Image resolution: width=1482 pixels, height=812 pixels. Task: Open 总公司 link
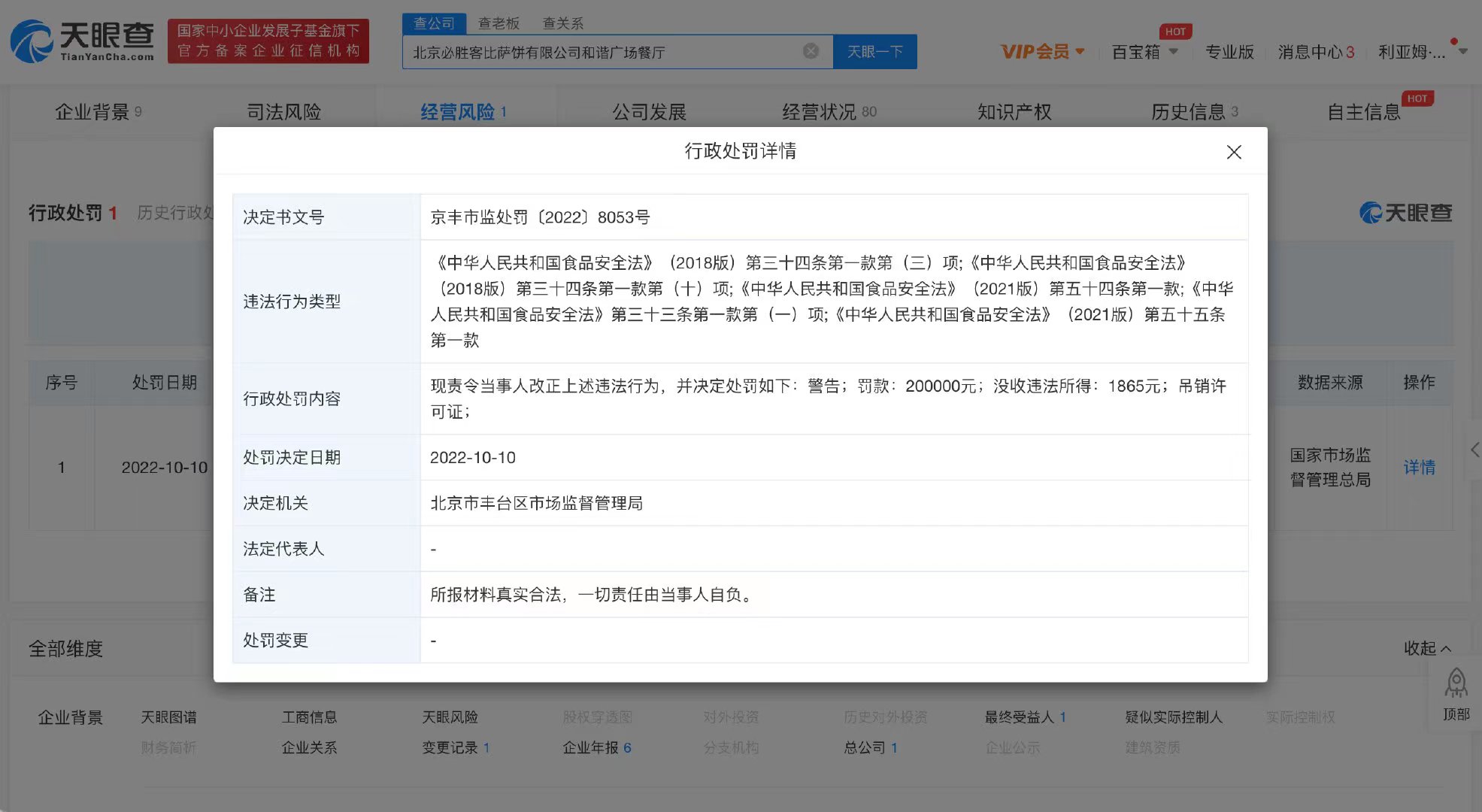tap(871, 747)
